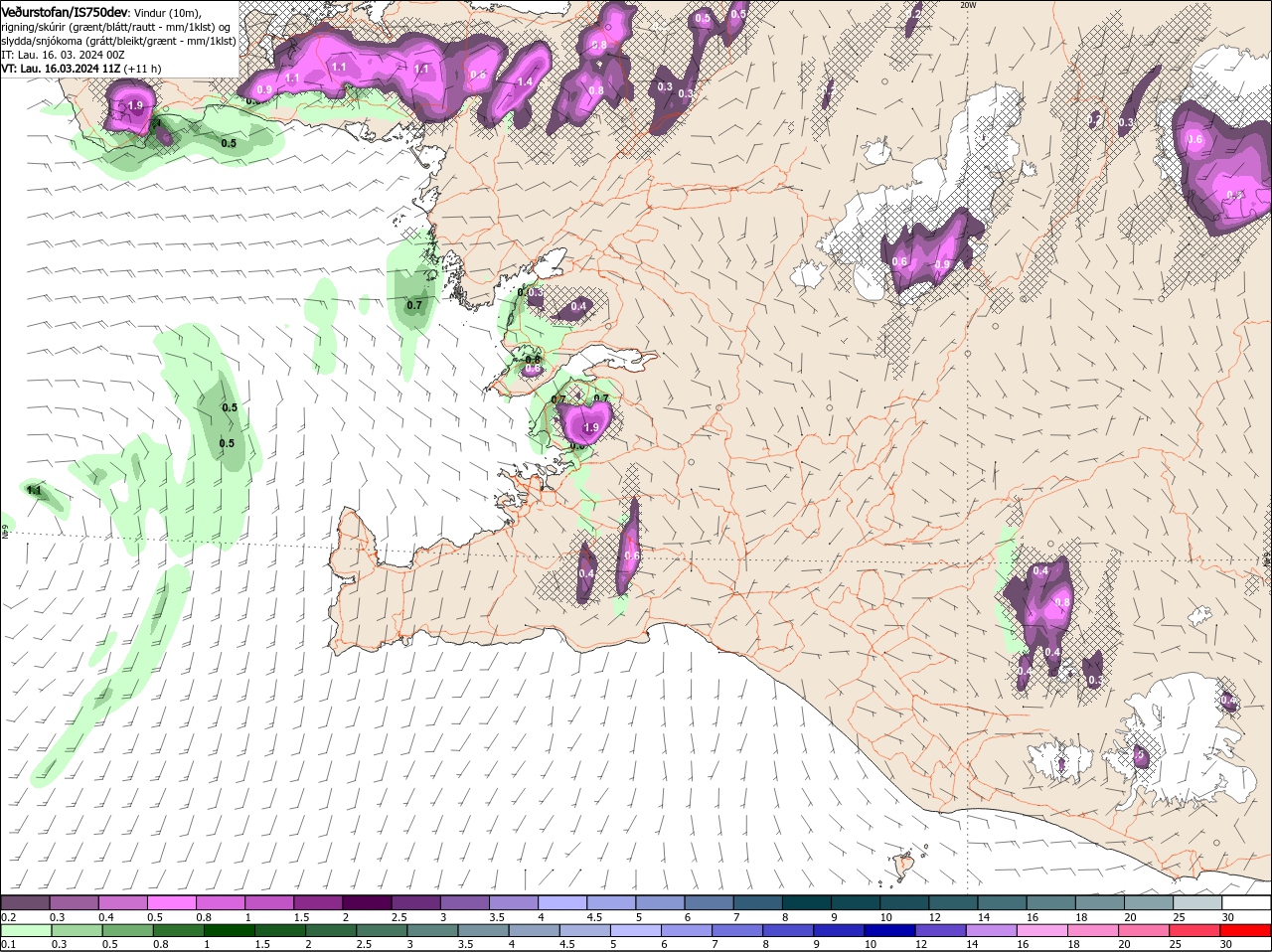
Task: Select lower legend swatch between 0.5 and 0.8
Action: pyautogui.click(x=127, y=930)
